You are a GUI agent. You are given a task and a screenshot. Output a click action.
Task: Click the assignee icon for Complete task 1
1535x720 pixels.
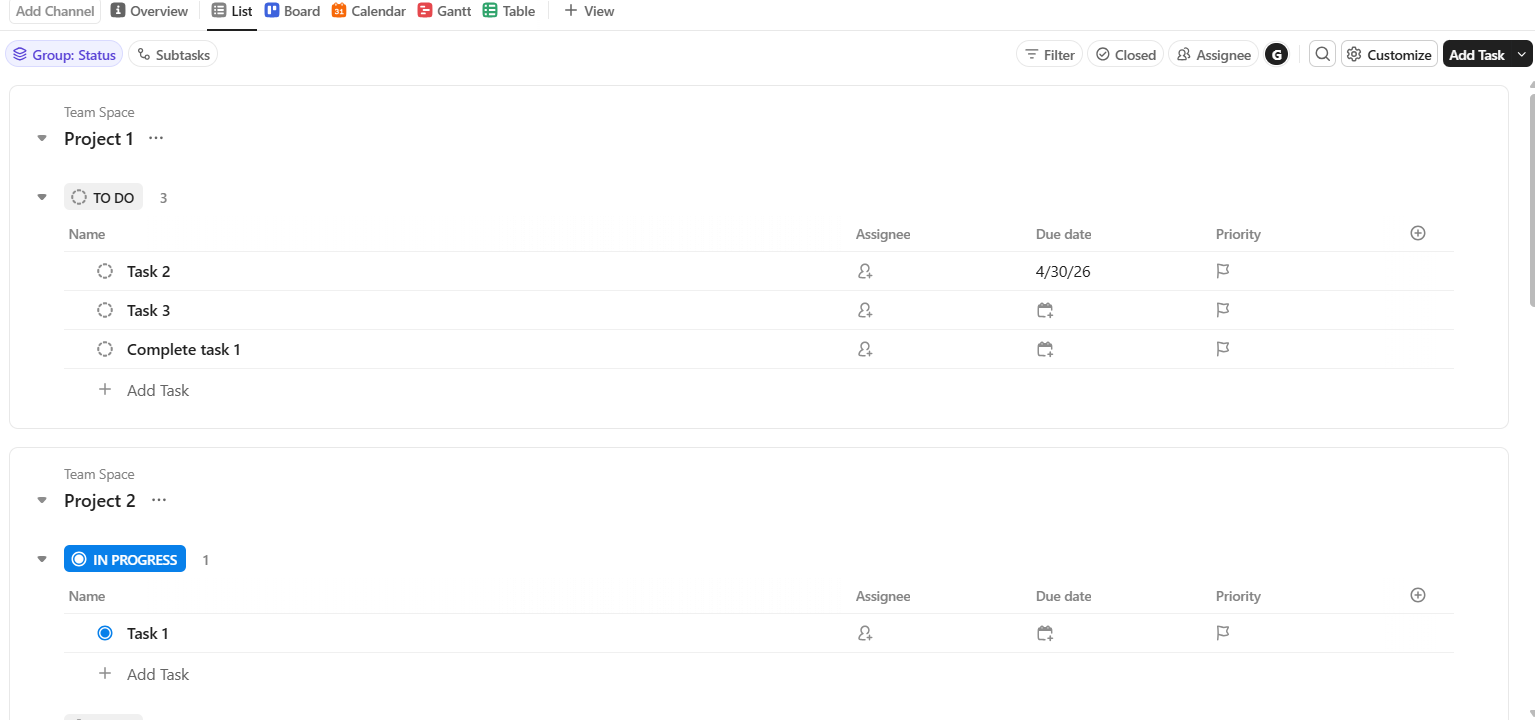tap(865, 349)
